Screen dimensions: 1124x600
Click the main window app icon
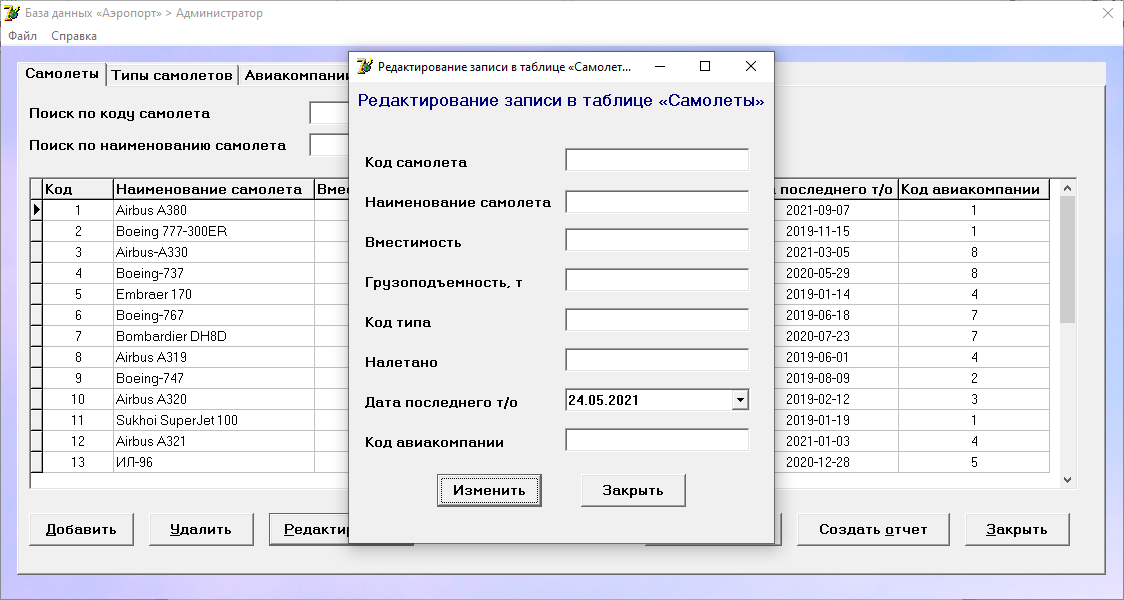pyautogui.click(x=11, y=13)
